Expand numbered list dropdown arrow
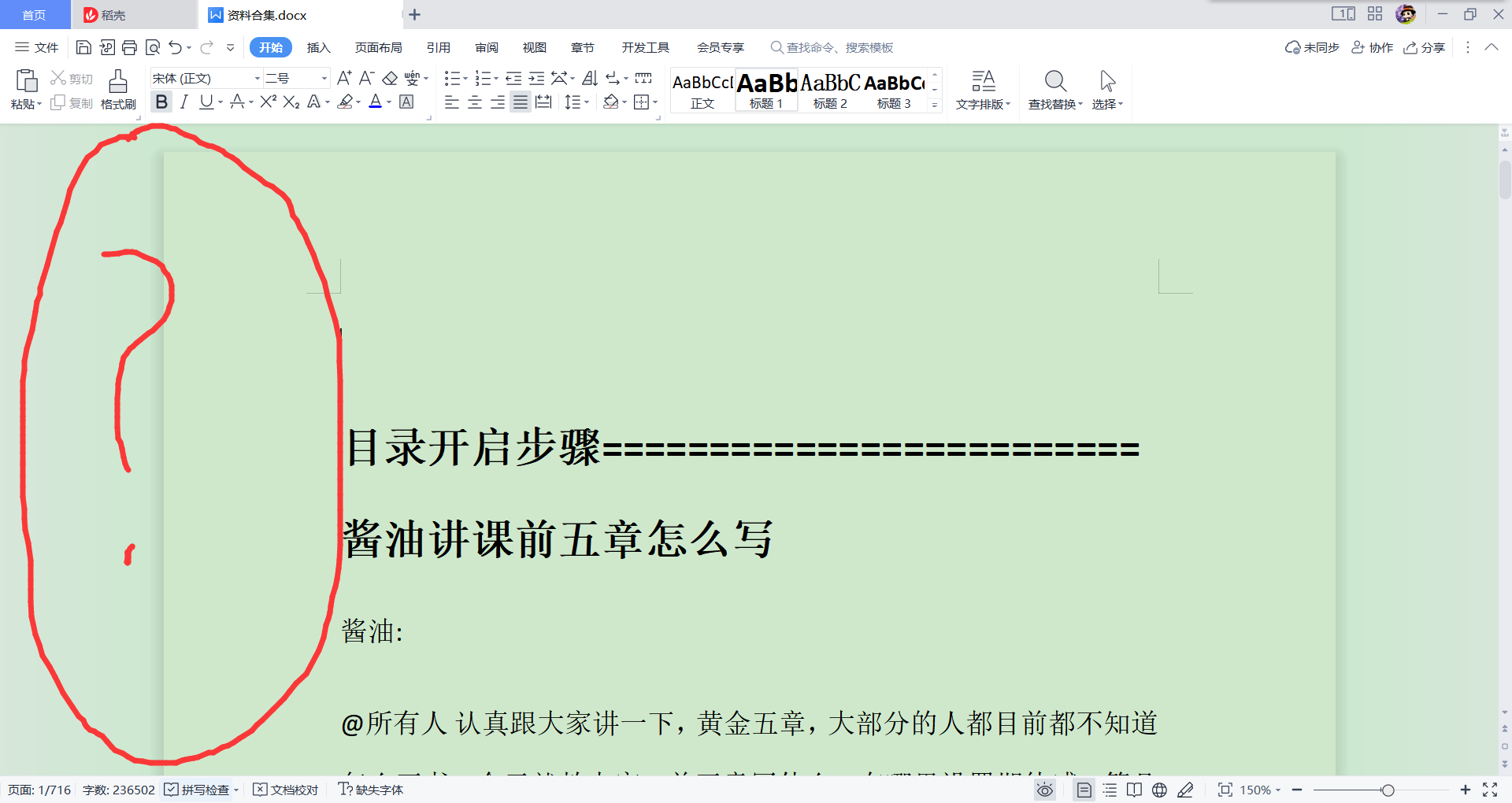Image resolution: width=1512 pixels, height=803 pixels. (x=495, y=78)
